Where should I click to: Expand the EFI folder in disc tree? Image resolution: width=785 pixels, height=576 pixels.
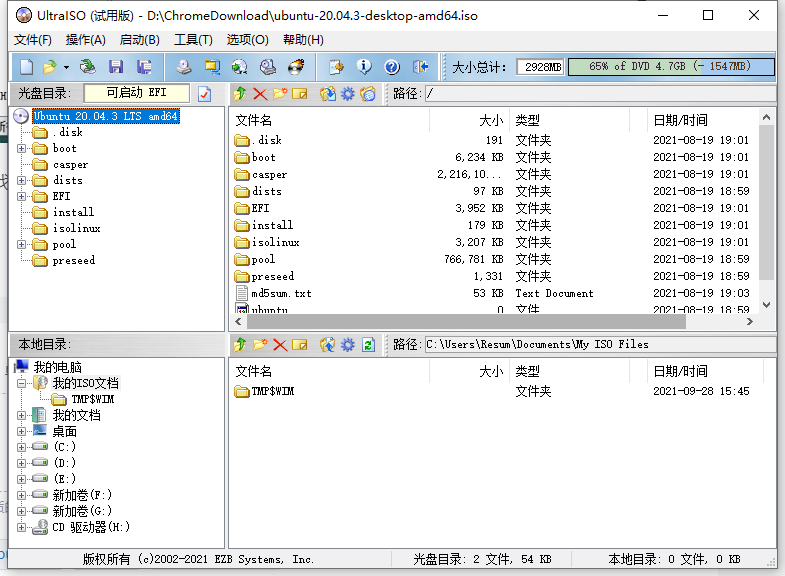(21, 196)
